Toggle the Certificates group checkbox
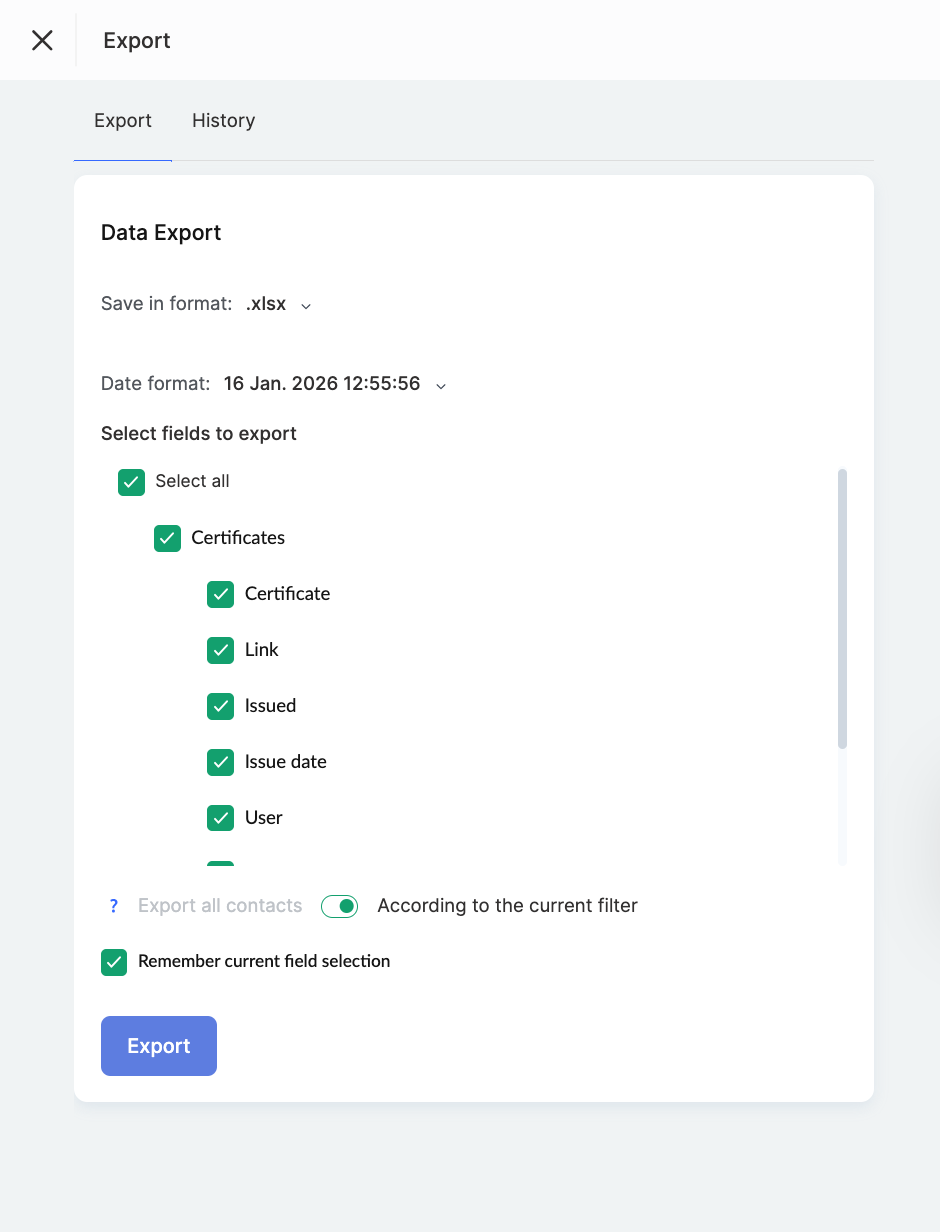The image size is (940, 1232). (167, 538)
